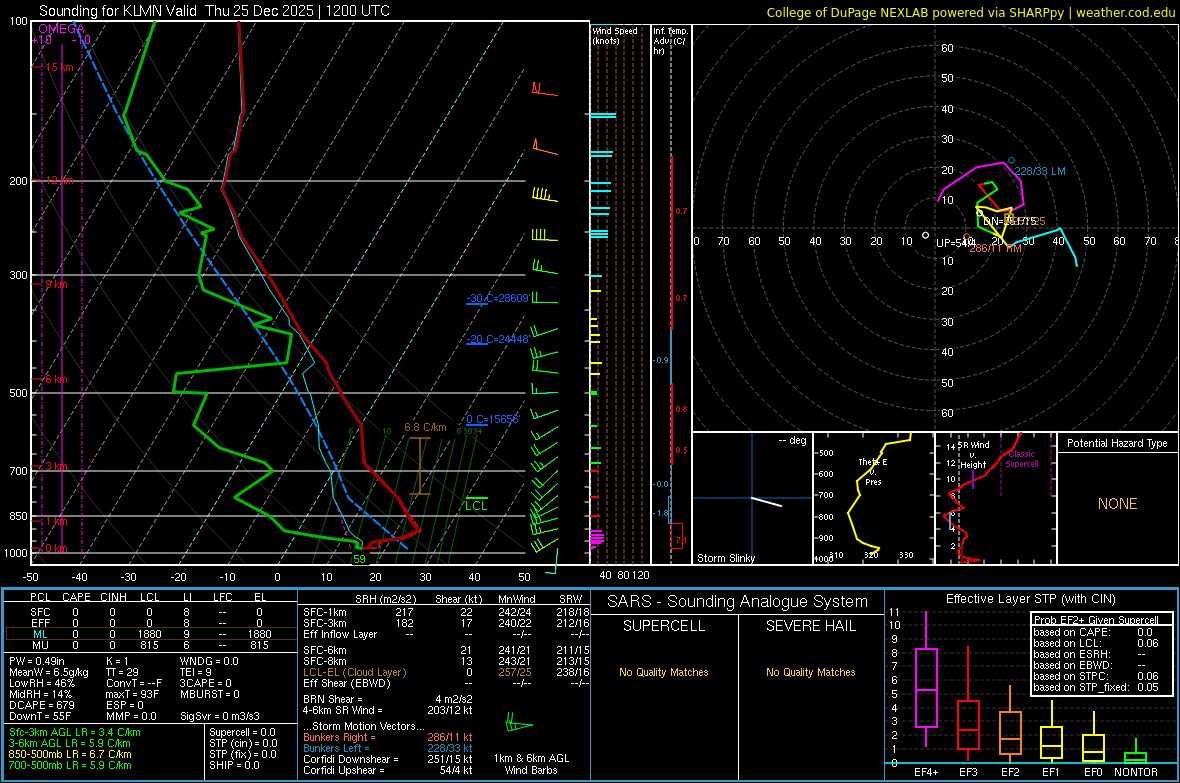Click the -20 C=24448' level label
This screenshot has height=783, width=1180.
[x=498, y=339]
